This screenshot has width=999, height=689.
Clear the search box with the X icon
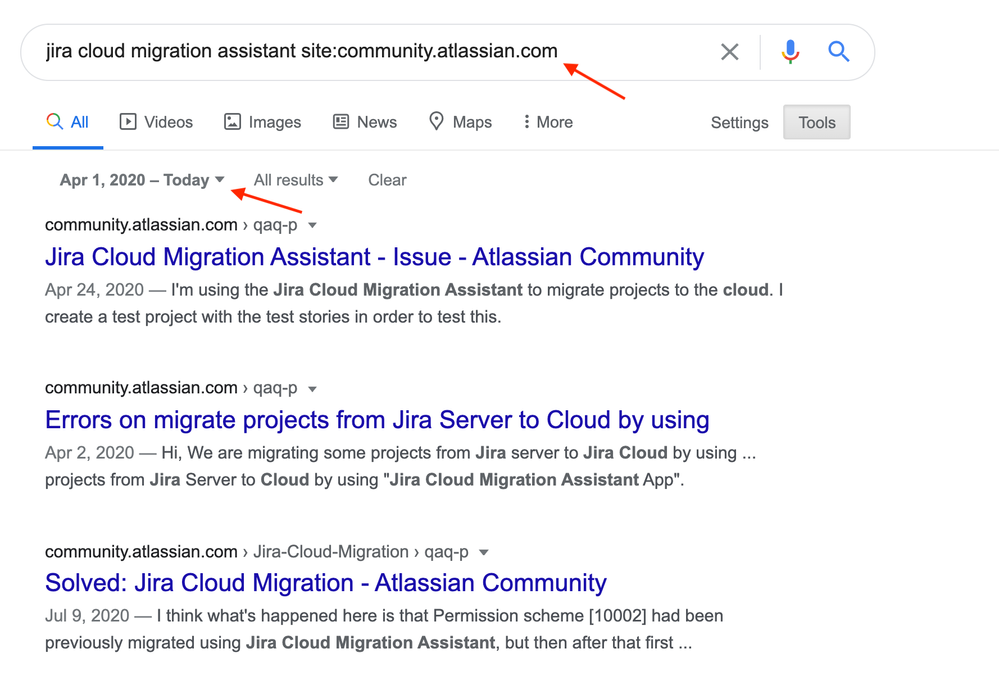(x=729, y=52)
